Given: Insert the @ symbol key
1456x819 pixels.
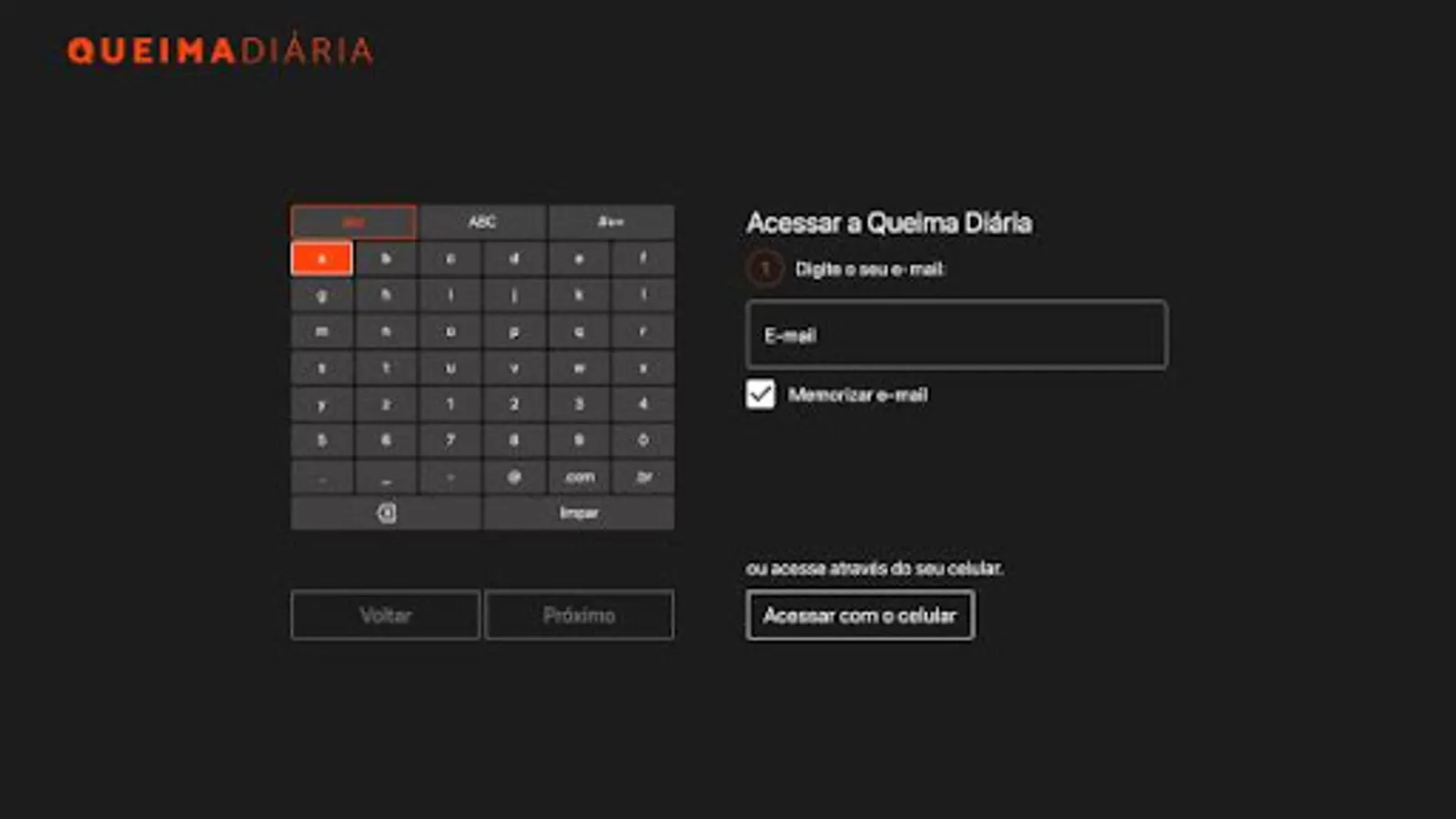Looking at the screenshot, I should point(514,477).
